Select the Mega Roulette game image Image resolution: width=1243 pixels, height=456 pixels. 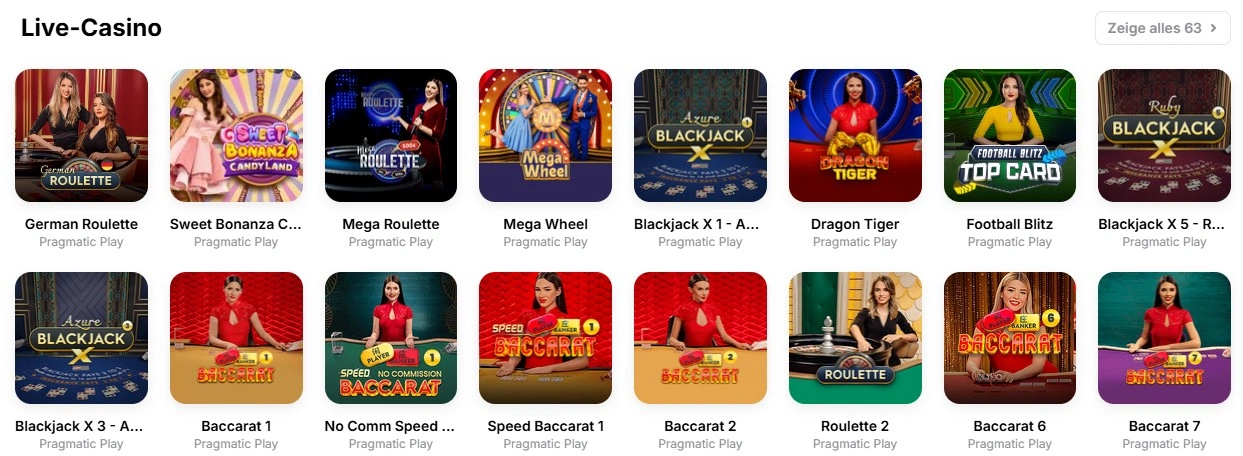pos(391,135)
